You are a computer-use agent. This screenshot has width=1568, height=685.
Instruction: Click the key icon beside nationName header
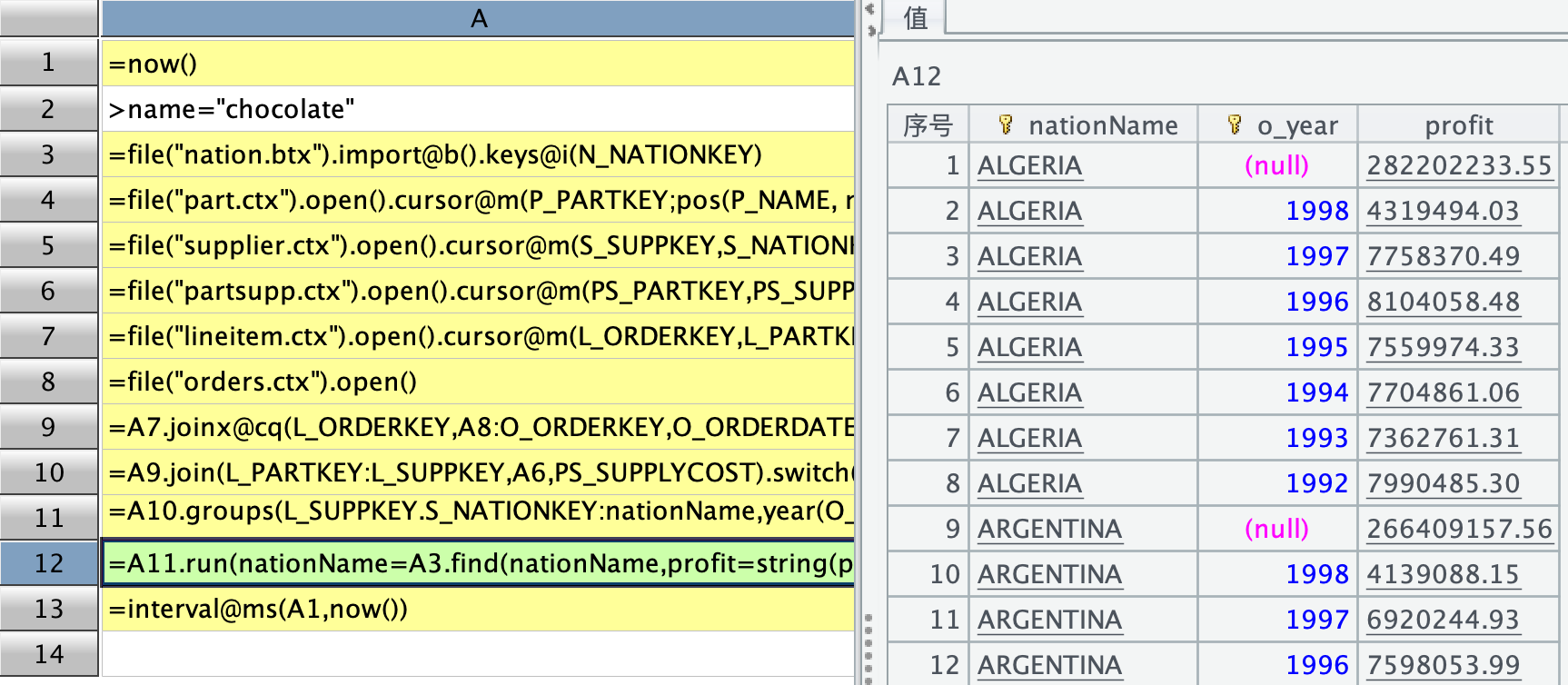tap(1005, 124)
